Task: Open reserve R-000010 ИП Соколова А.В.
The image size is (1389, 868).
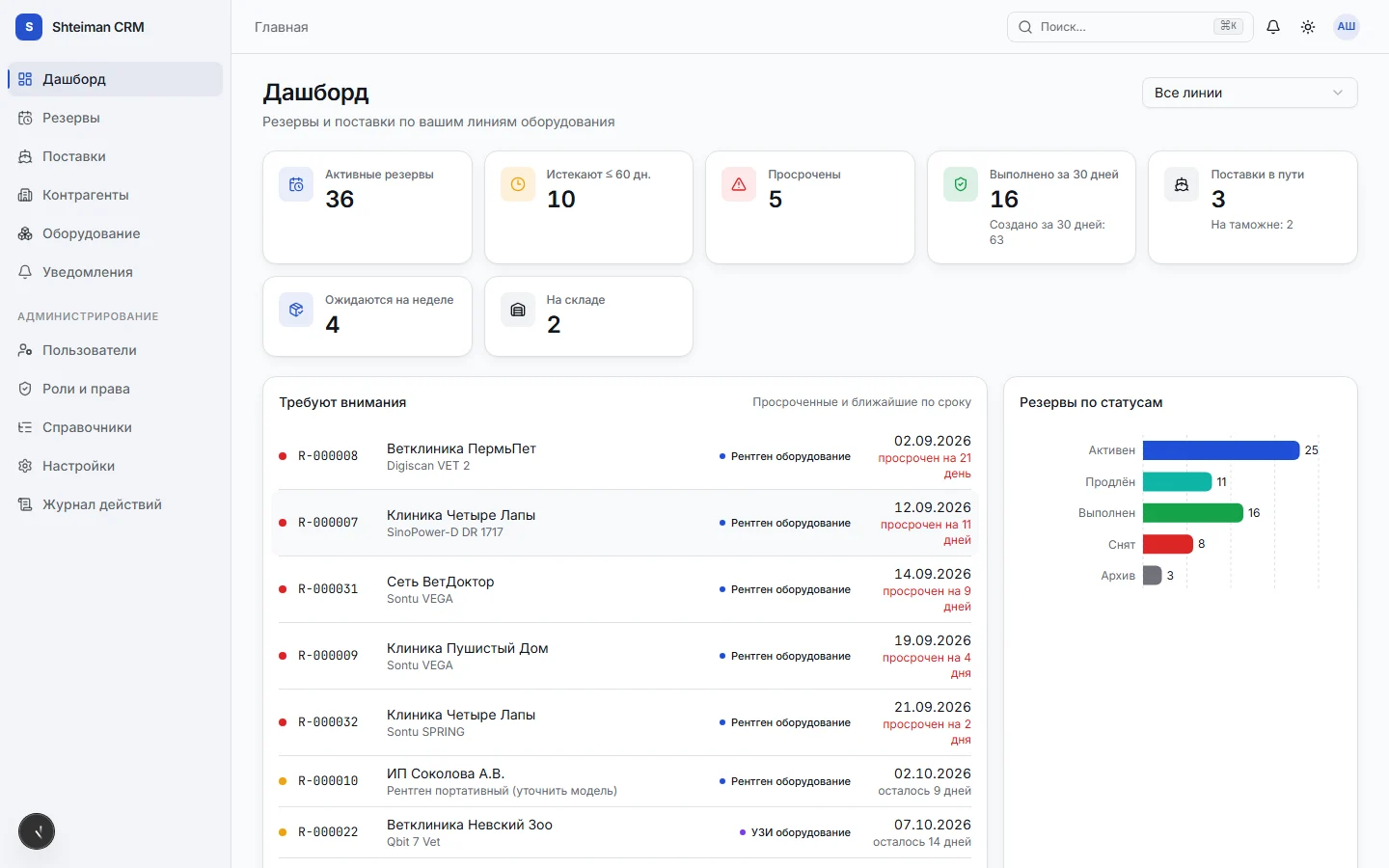Action: point(625,781)
